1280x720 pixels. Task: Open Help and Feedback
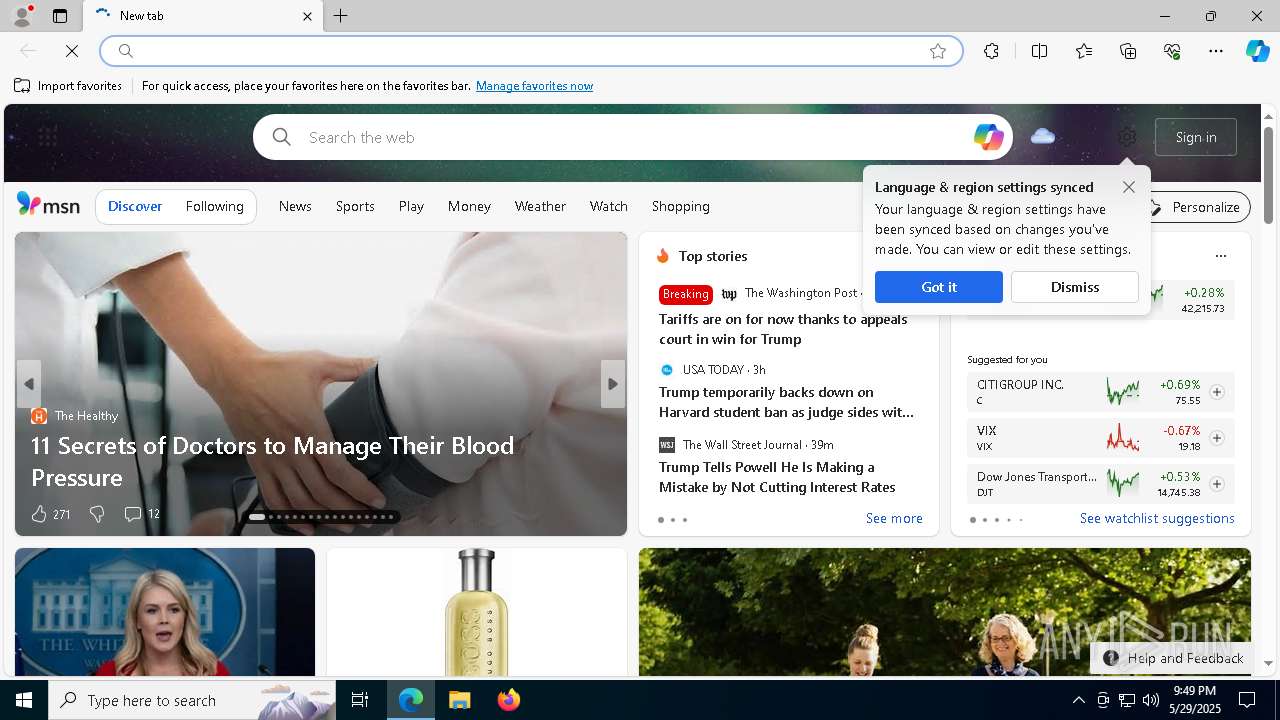1173,658
